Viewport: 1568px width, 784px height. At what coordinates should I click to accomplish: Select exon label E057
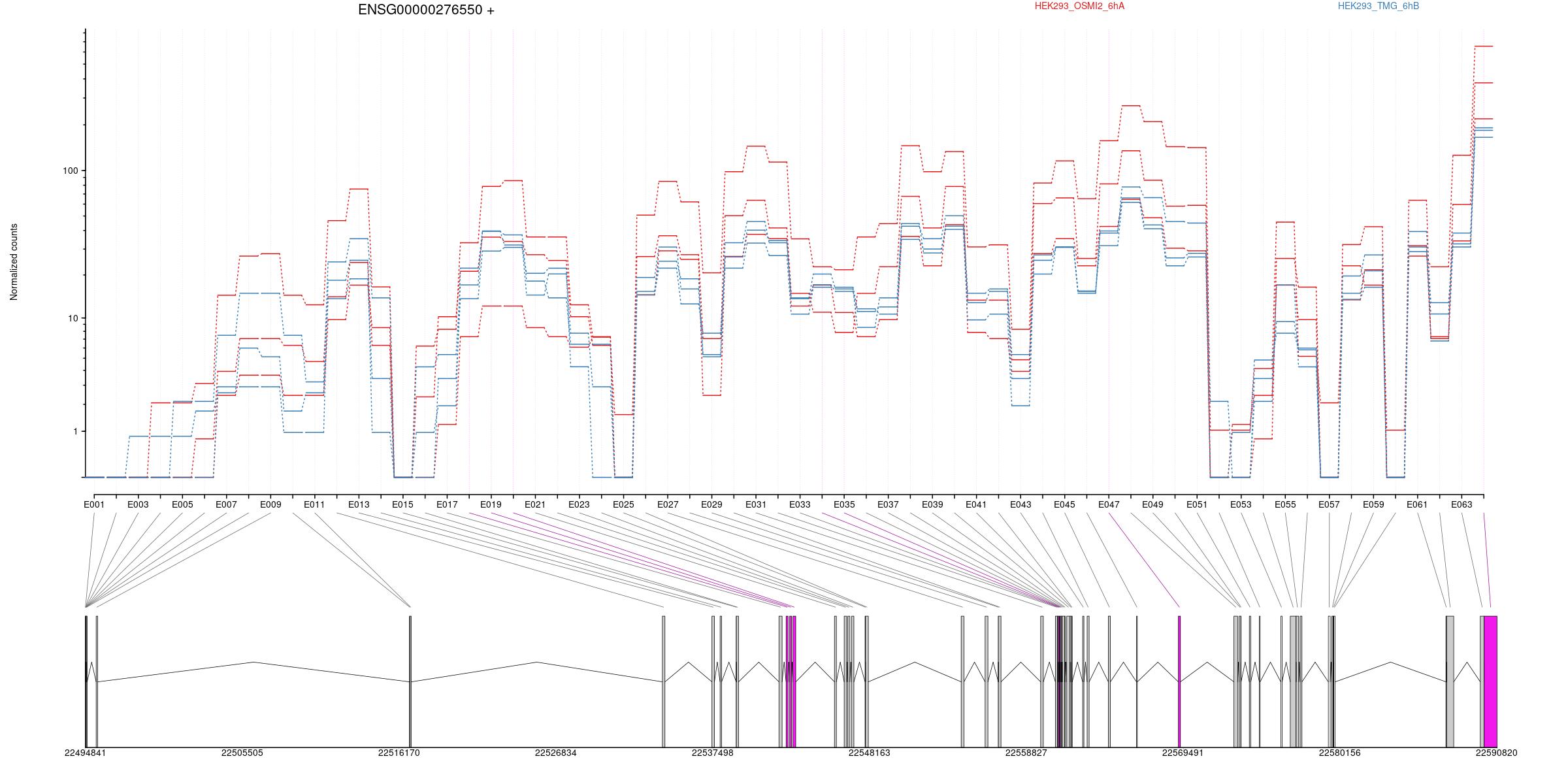(x=1329, y=504)
